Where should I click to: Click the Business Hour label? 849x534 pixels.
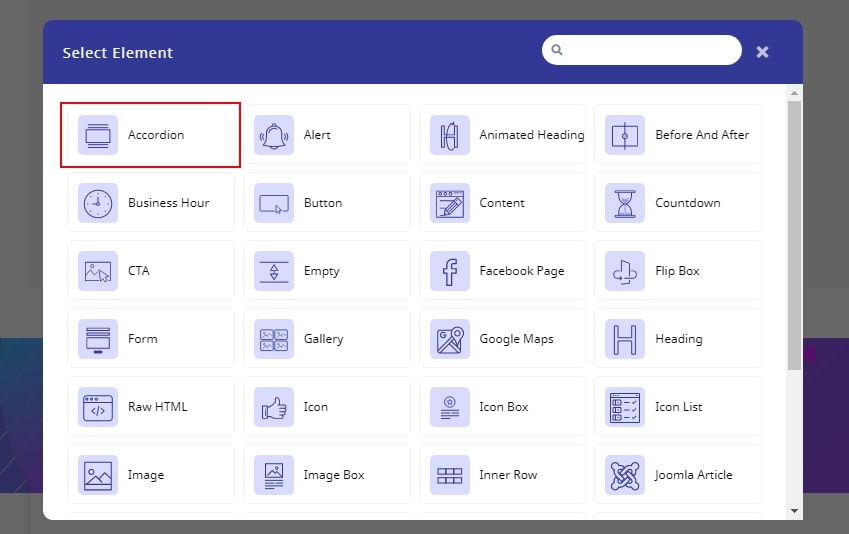[x=168, y=203]
